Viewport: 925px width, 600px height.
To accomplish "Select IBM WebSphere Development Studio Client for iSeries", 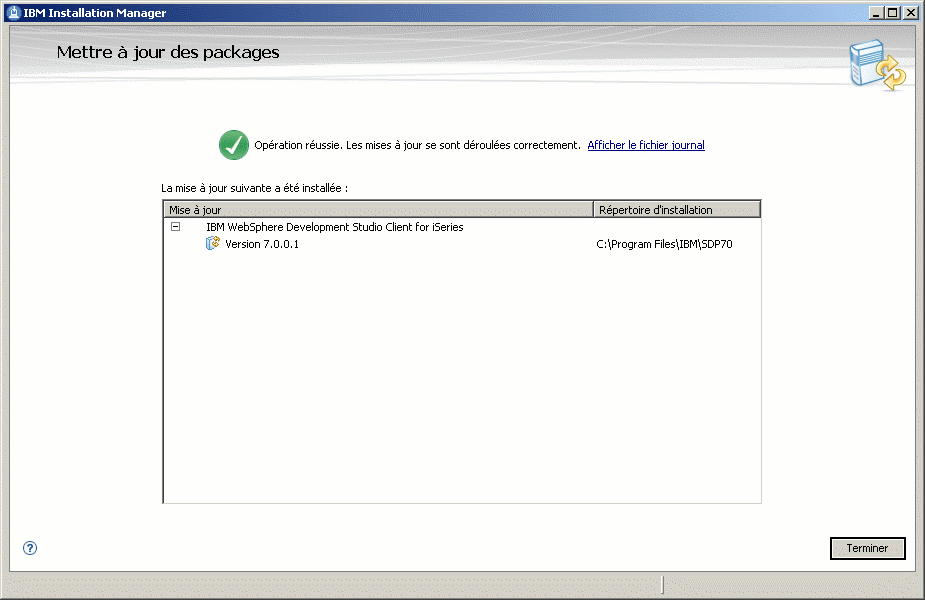I will point(334,227).
